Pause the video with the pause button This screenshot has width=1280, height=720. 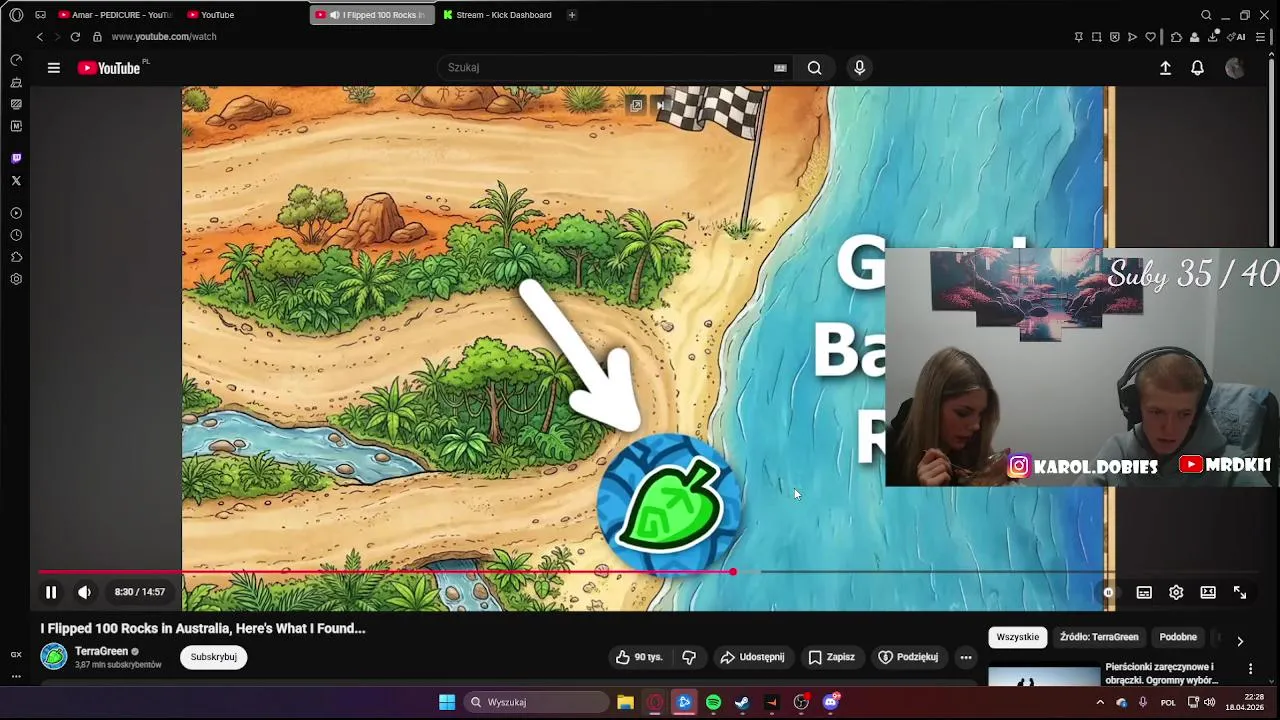point(51,592)
